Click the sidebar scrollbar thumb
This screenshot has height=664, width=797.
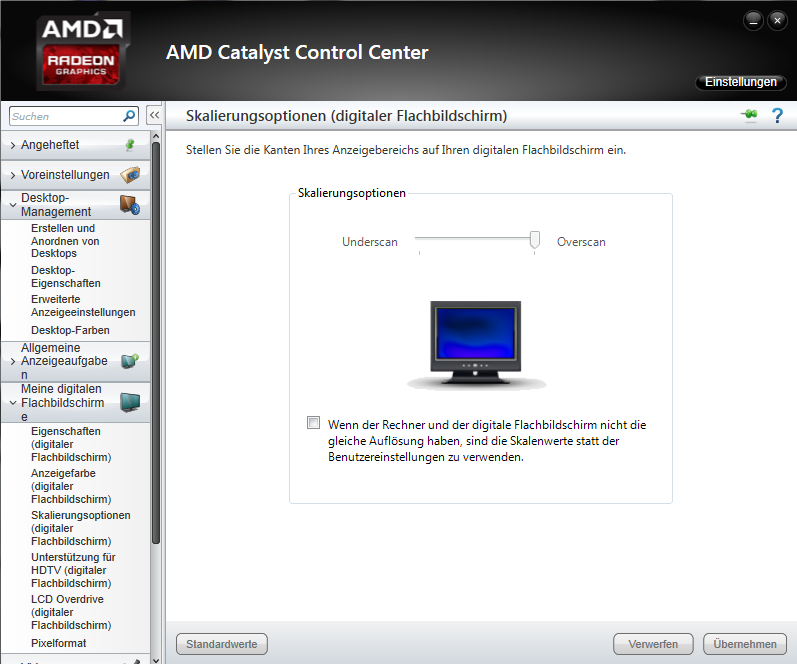tap(156, 343)
